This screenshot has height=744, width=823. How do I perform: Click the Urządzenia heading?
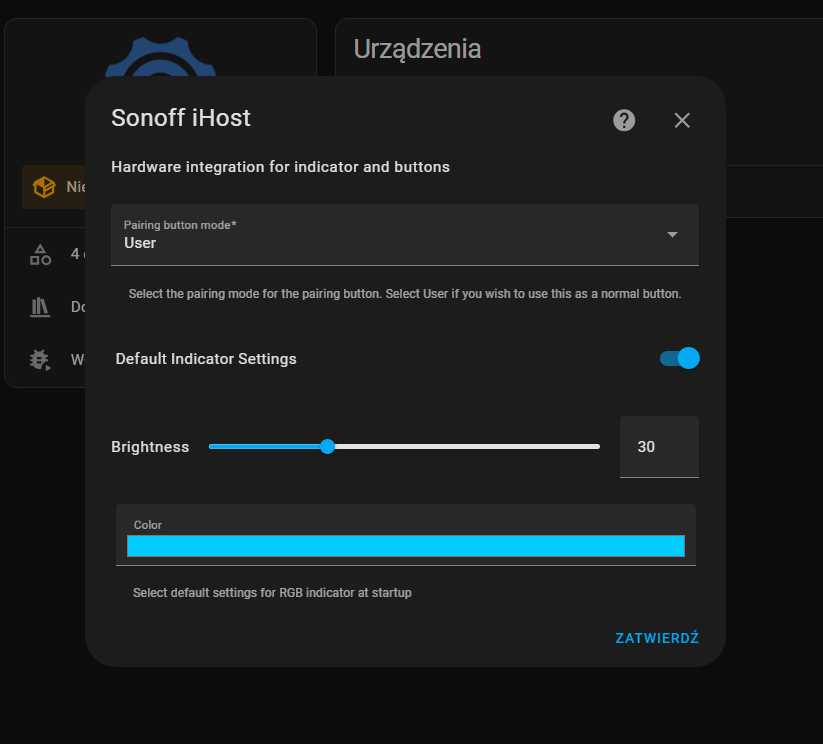click(417, 49)
